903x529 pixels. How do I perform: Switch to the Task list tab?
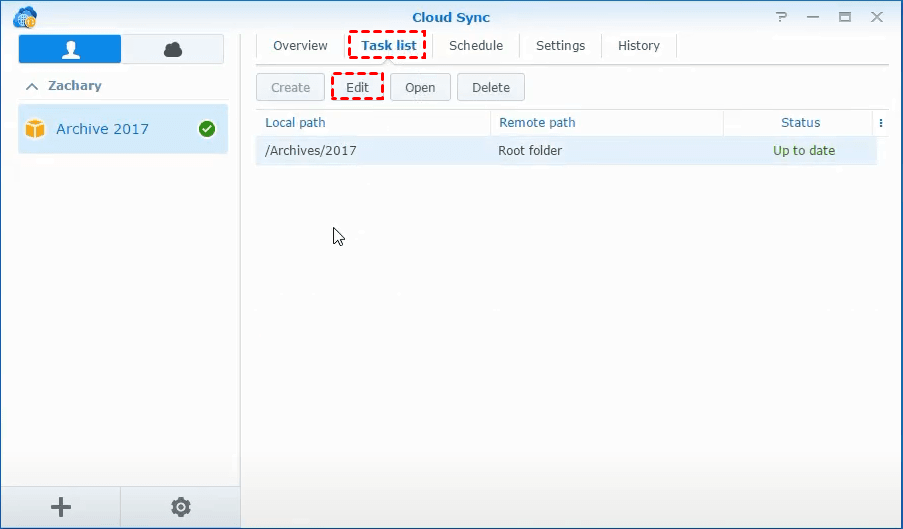387,45
